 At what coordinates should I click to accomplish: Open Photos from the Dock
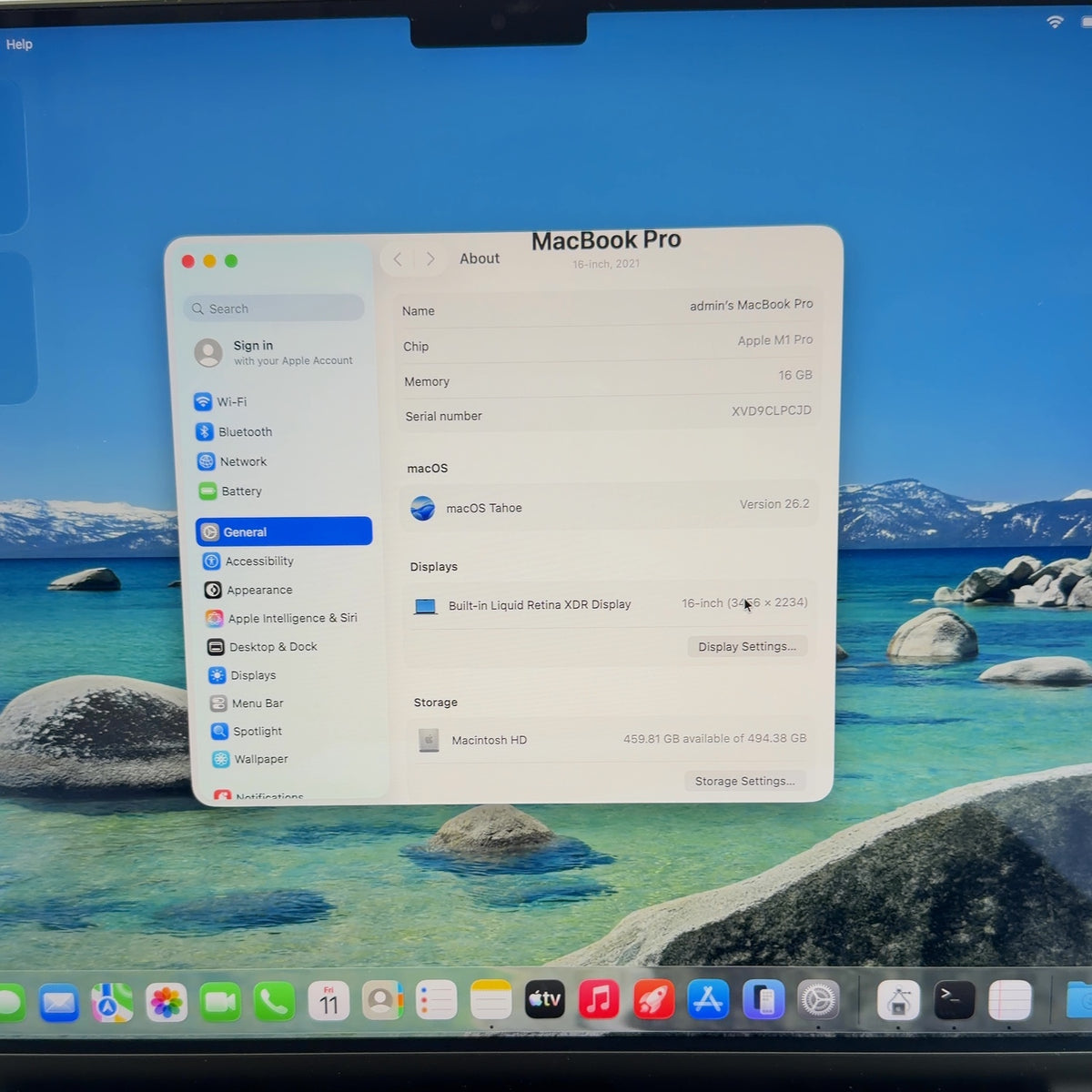167,1002
